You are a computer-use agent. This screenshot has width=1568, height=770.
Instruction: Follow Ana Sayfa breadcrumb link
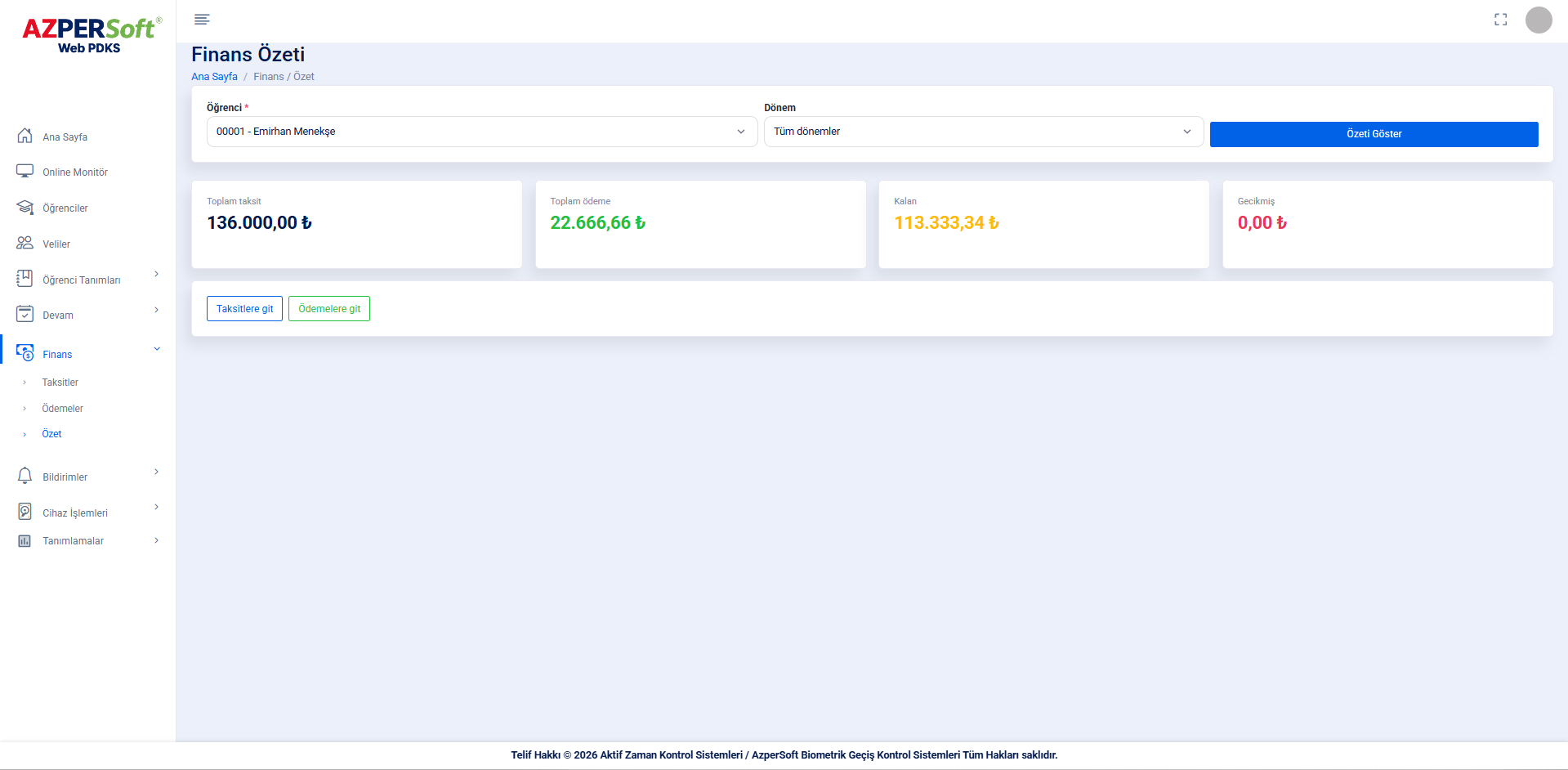coord(214,77)
